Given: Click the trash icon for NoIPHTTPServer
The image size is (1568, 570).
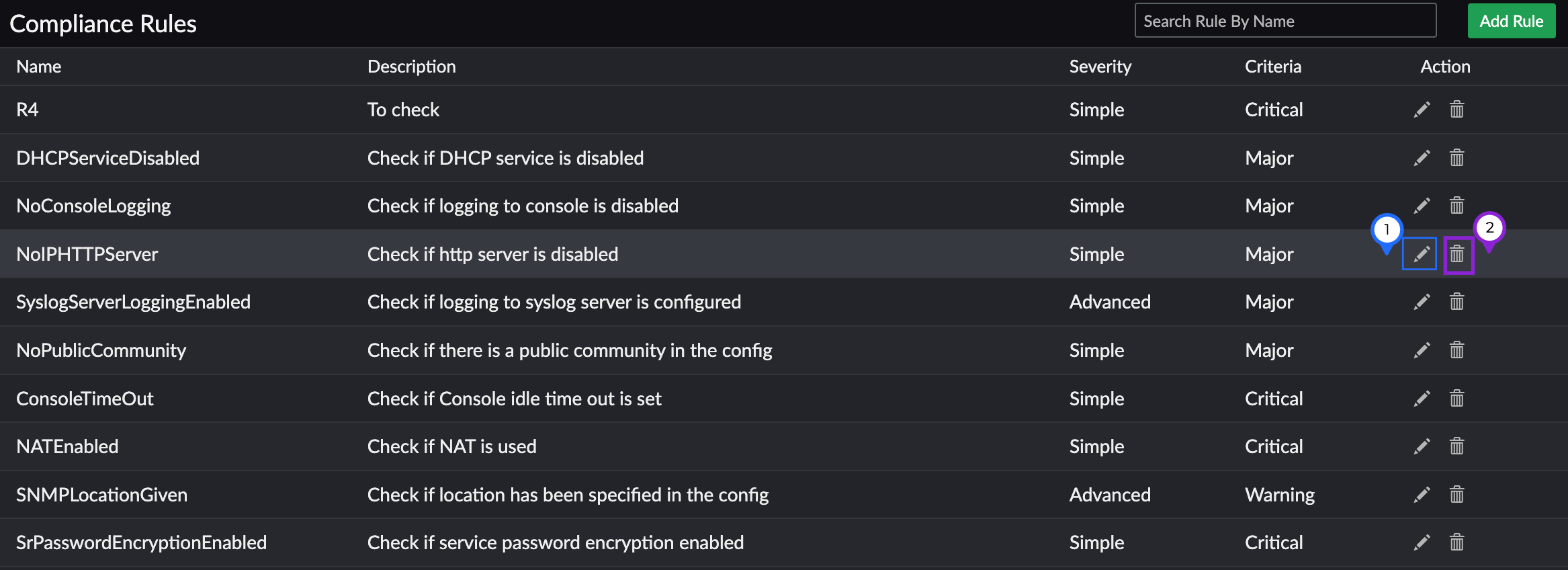Looking at the screenshot, I should pyautogui.click(x=1457, y=254).
